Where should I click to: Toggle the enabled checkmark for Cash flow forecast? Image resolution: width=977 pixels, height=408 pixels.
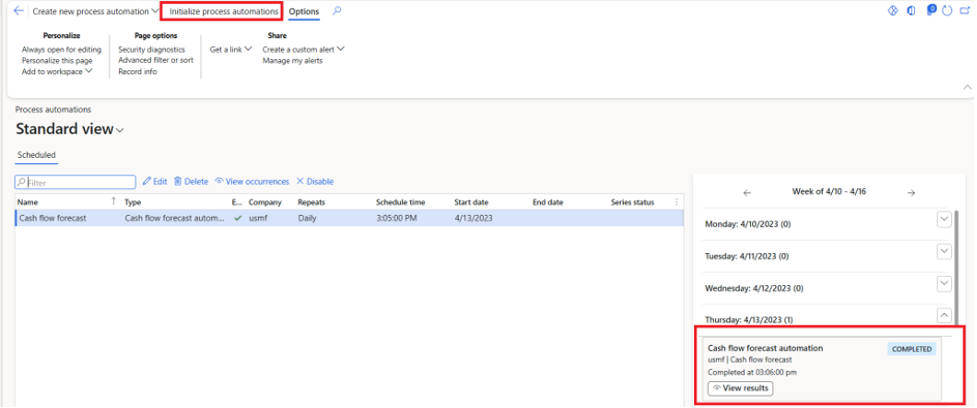coord(238,217)
